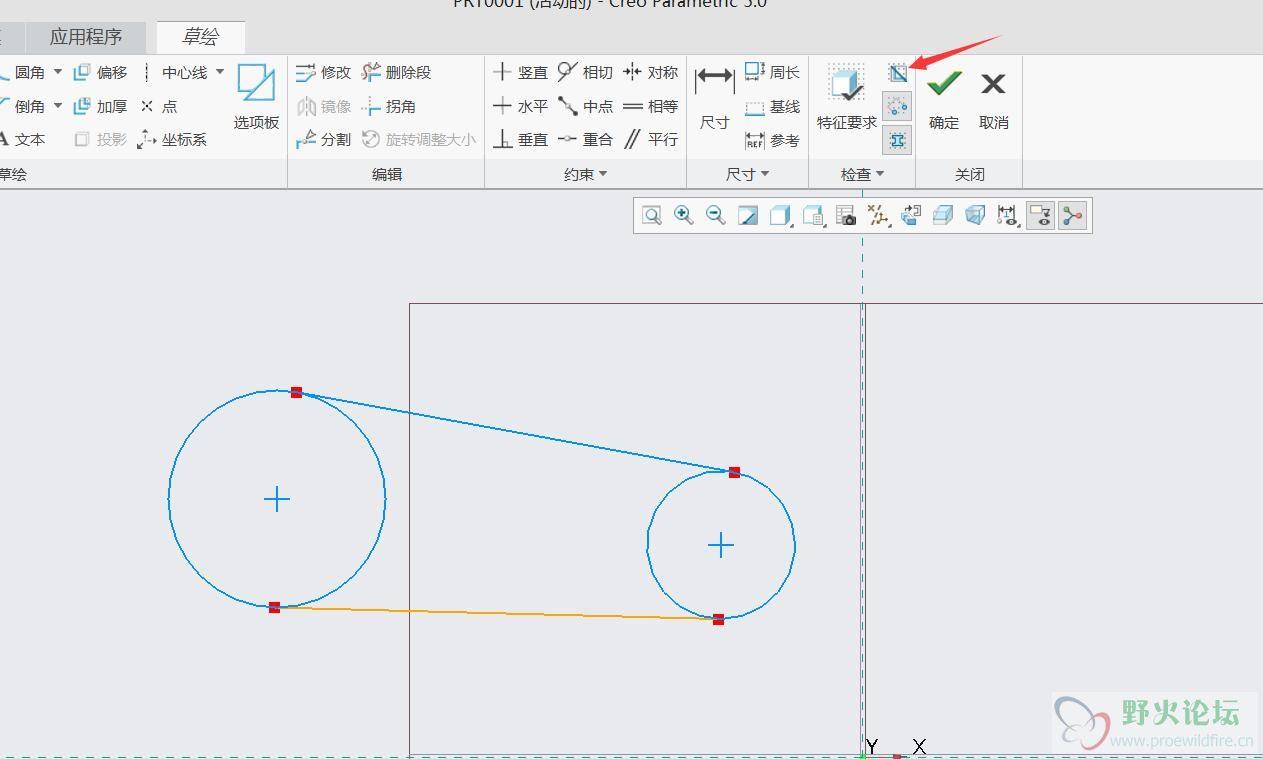Select the 尺寸 dimension tool

click(714, 98)
